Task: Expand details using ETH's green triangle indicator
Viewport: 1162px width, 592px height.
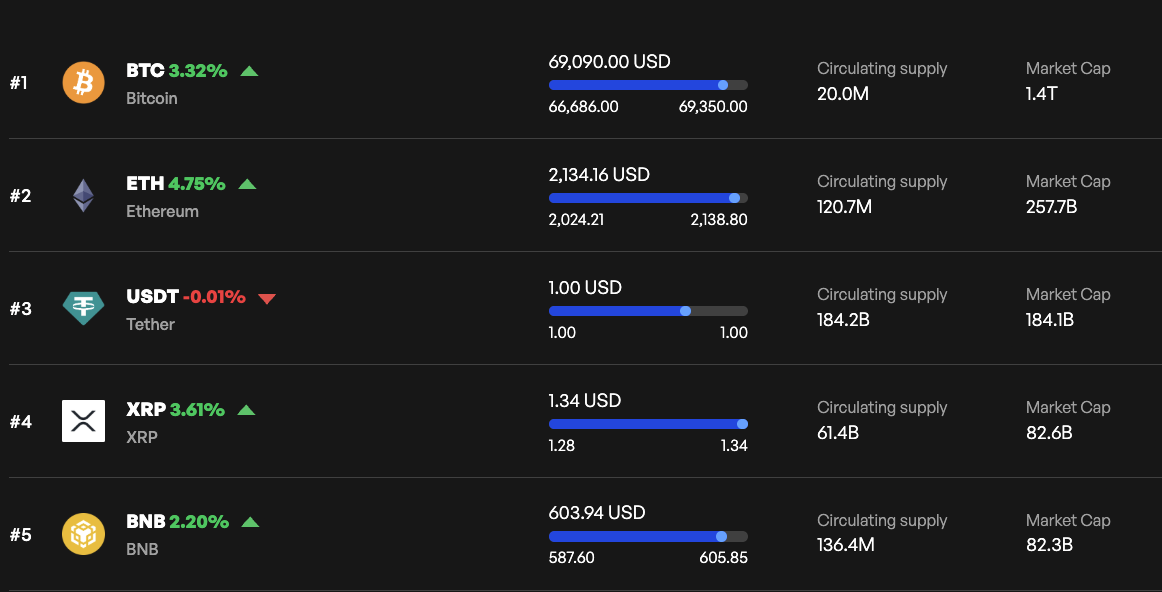Action: [248, 184]
